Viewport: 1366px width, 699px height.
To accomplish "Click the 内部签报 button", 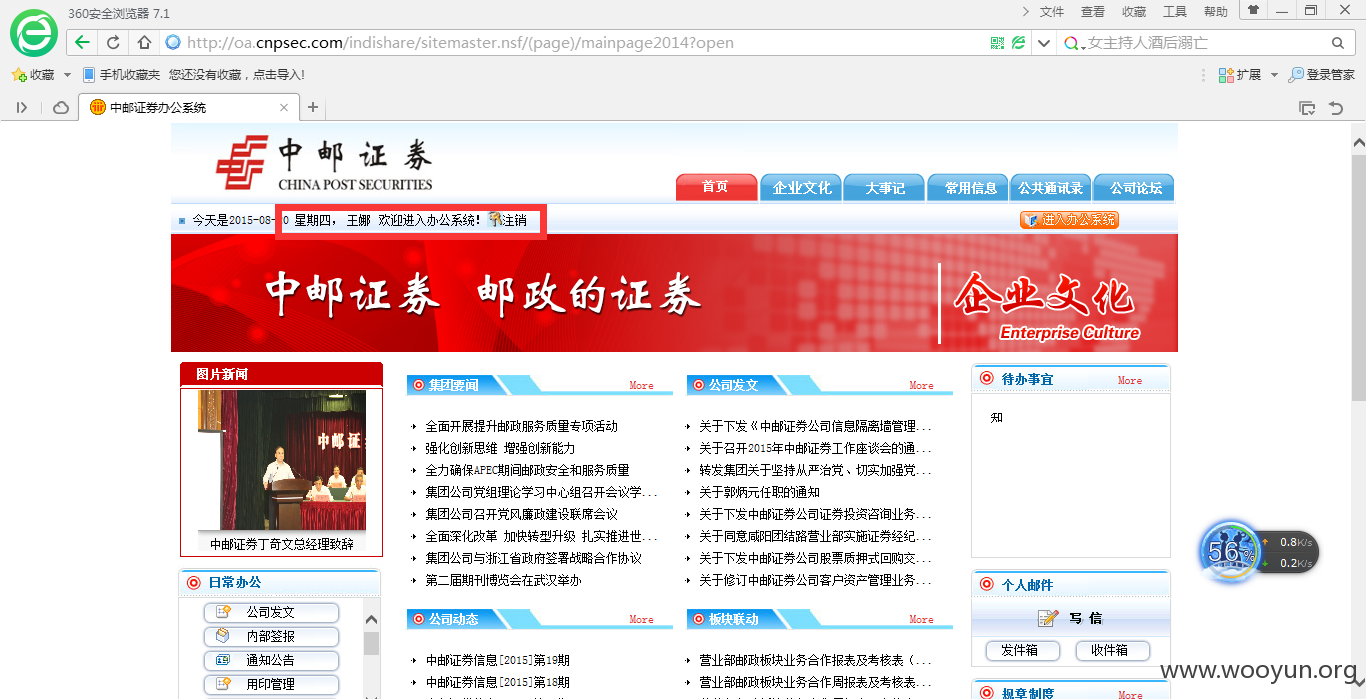I will coord(271,636).
